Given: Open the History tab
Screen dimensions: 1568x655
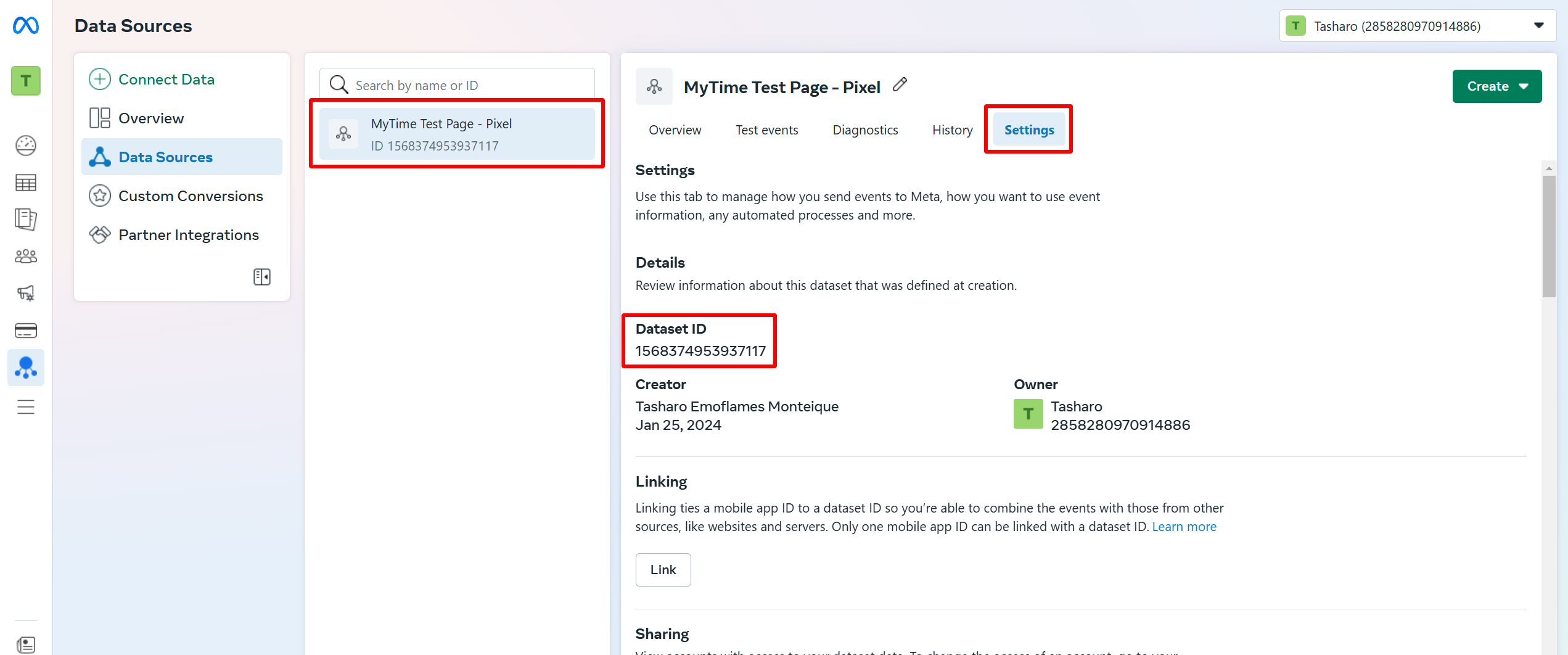Looking at the screenshot, I should point(953,130).
